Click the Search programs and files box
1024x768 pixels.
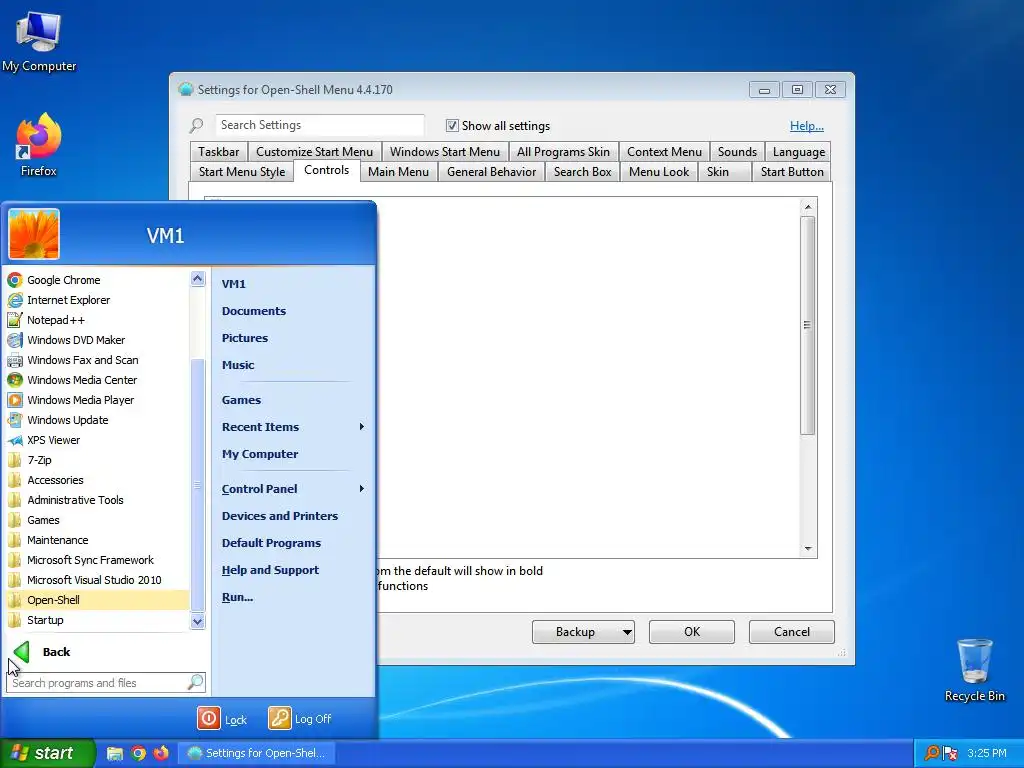tap(106, 683)
